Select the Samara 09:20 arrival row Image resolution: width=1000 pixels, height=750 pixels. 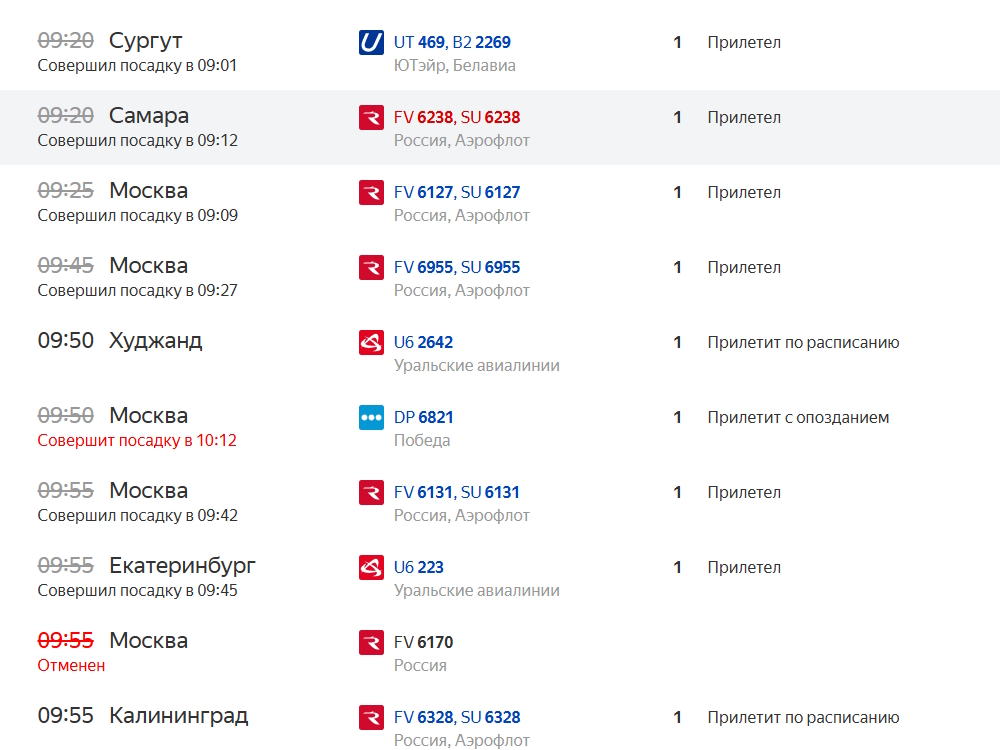[500, 128]
